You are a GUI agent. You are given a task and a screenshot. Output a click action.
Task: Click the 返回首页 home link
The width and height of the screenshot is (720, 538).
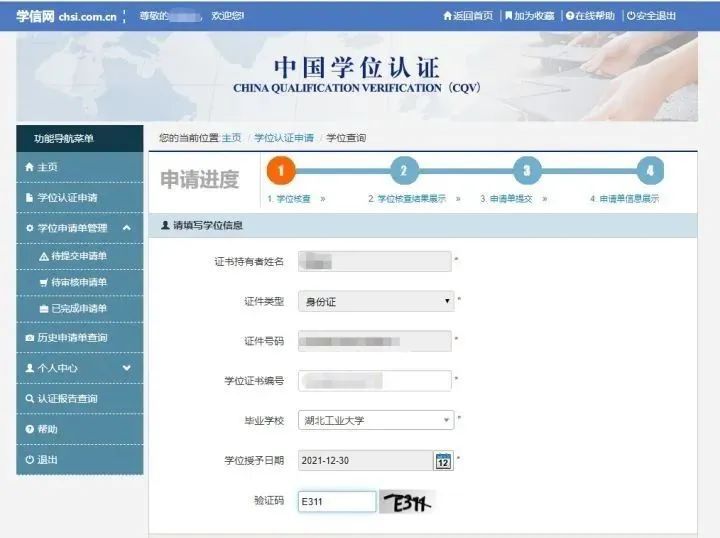[468, 16]
